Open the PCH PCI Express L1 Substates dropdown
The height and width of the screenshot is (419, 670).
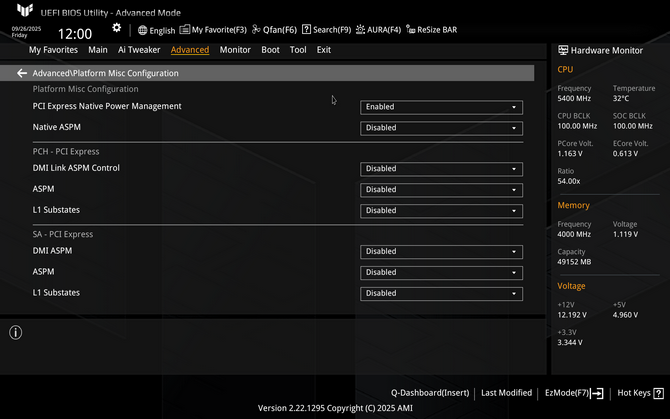(x=441, y=211)
